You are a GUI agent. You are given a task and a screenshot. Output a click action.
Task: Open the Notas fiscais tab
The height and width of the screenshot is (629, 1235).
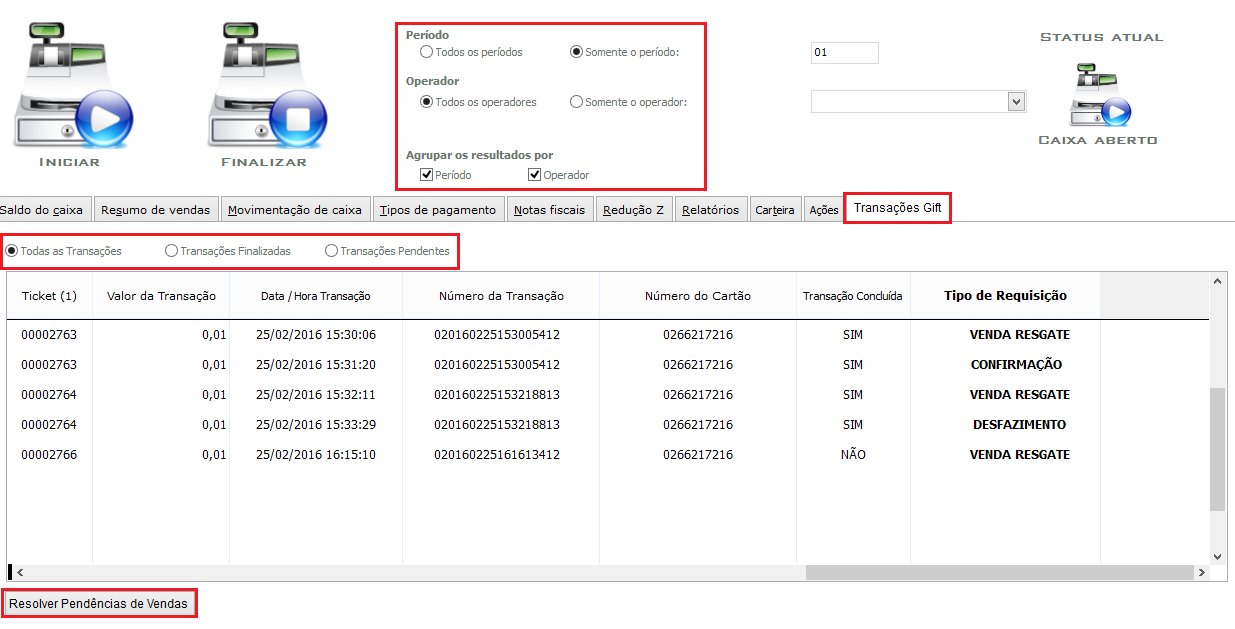click(x=550, y=210)
